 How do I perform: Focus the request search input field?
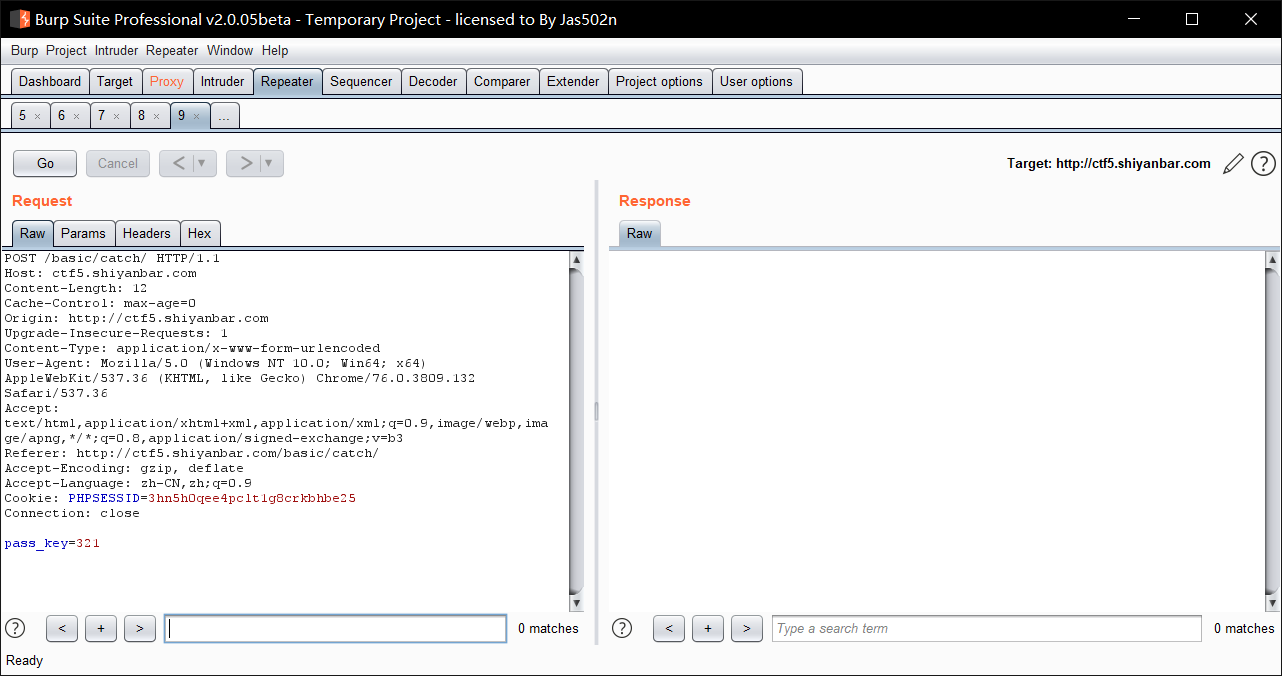coord(336,628)
